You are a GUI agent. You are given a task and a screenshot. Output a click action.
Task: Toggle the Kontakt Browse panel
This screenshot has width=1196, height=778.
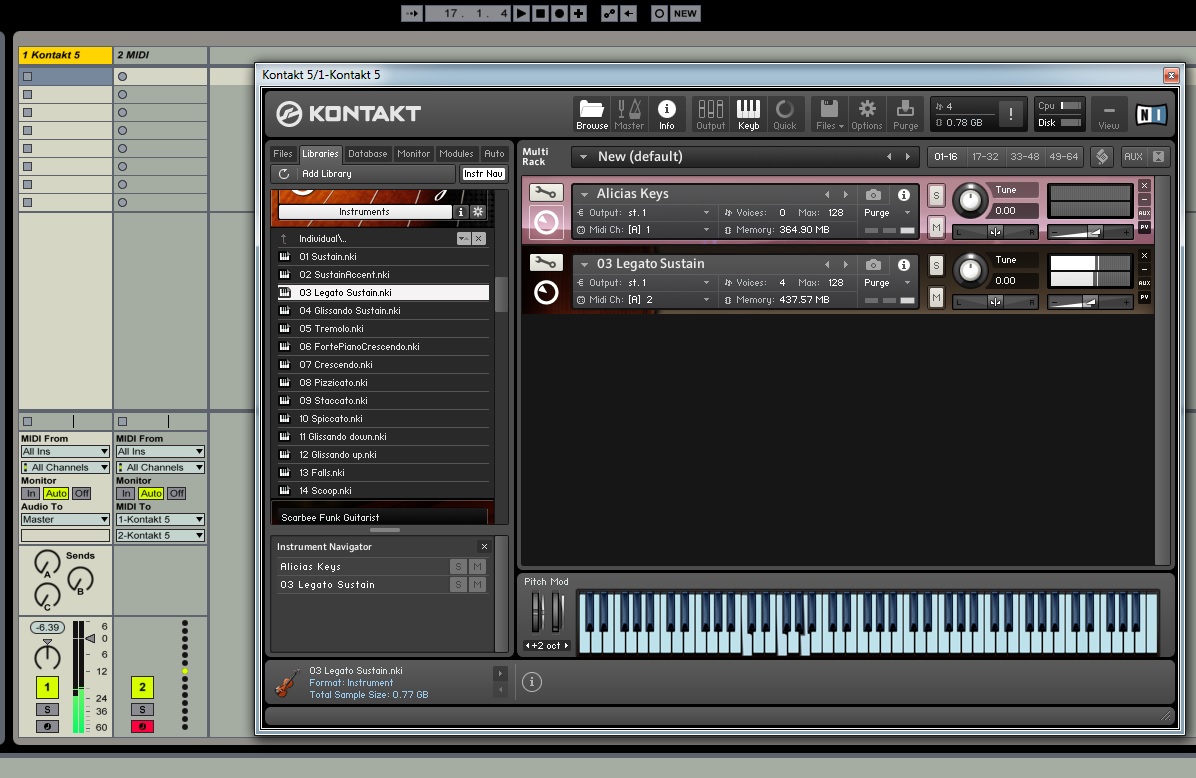point(592,114)
